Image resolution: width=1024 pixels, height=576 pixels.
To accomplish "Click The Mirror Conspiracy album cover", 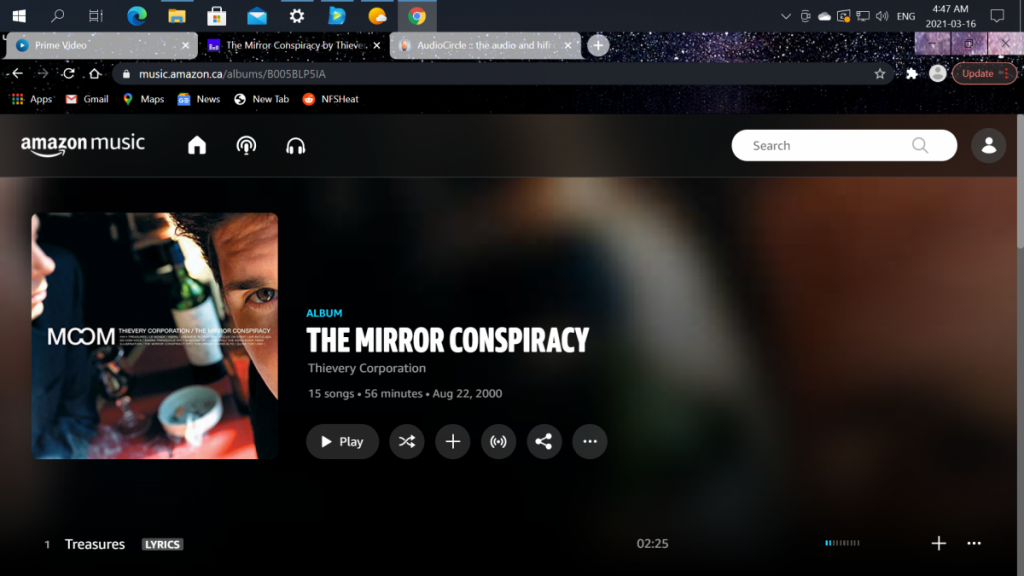I will pos(155,336).
